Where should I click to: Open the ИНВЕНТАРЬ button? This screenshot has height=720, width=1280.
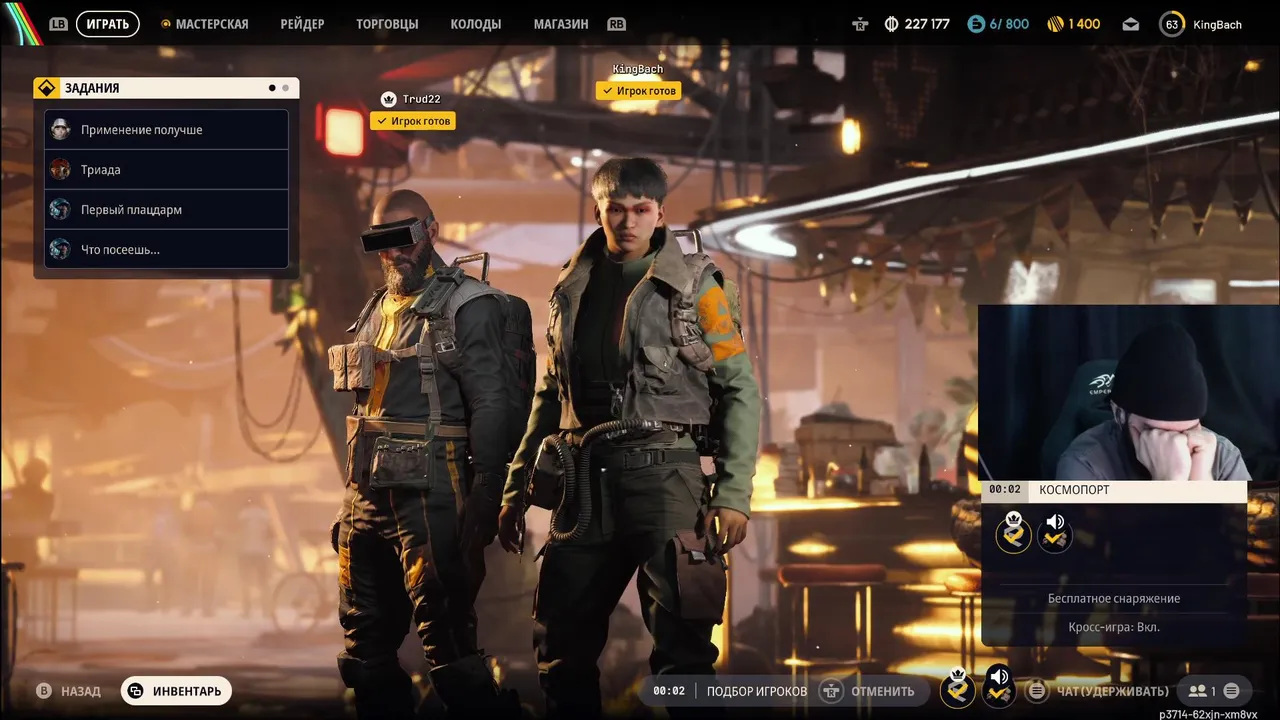click(x=176, y=691)
